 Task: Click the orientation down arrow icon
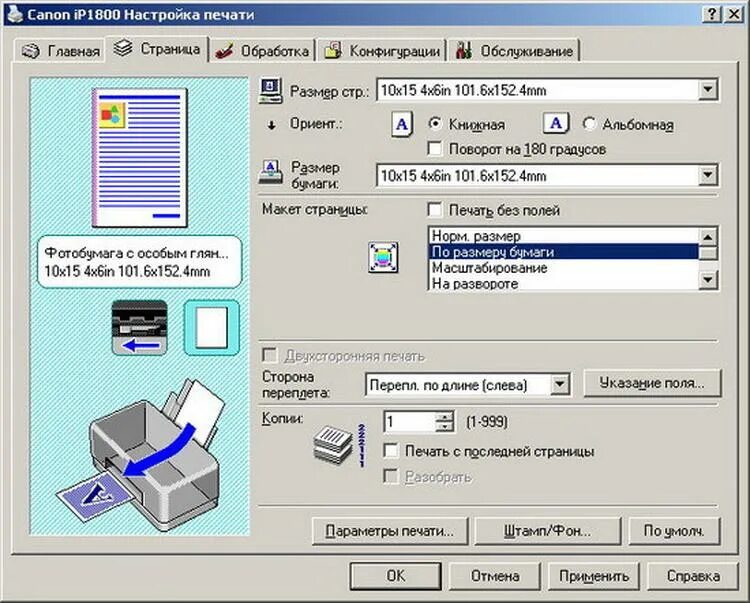coord(272,125)
